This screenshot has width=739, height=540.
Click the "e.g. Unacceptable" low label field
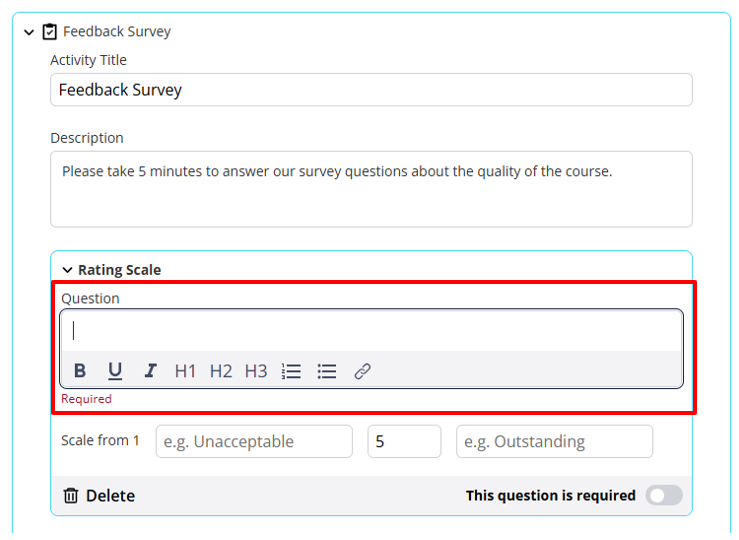pyautogui.click(x=254, y=441)
